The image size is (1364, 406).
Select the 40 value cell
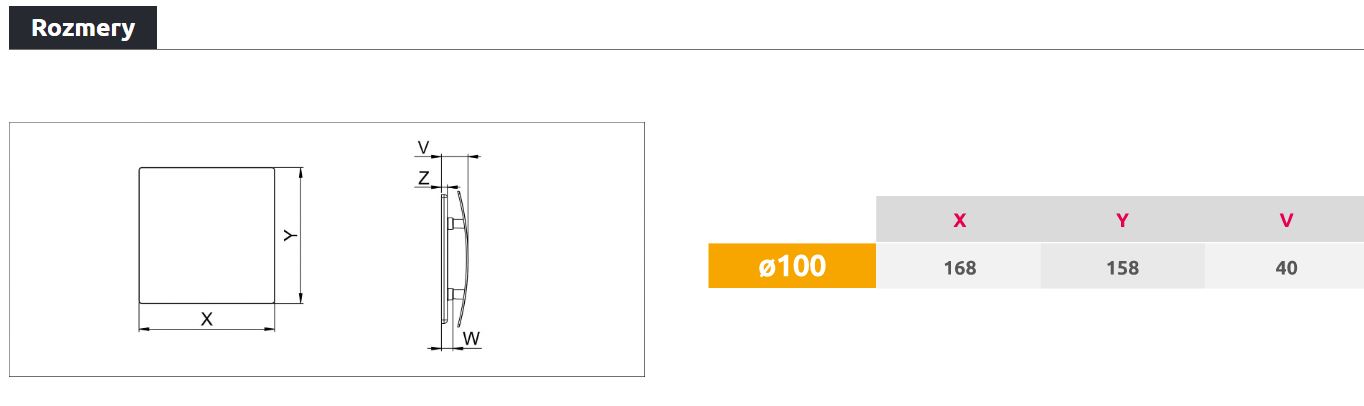(x=1286, y=267)
